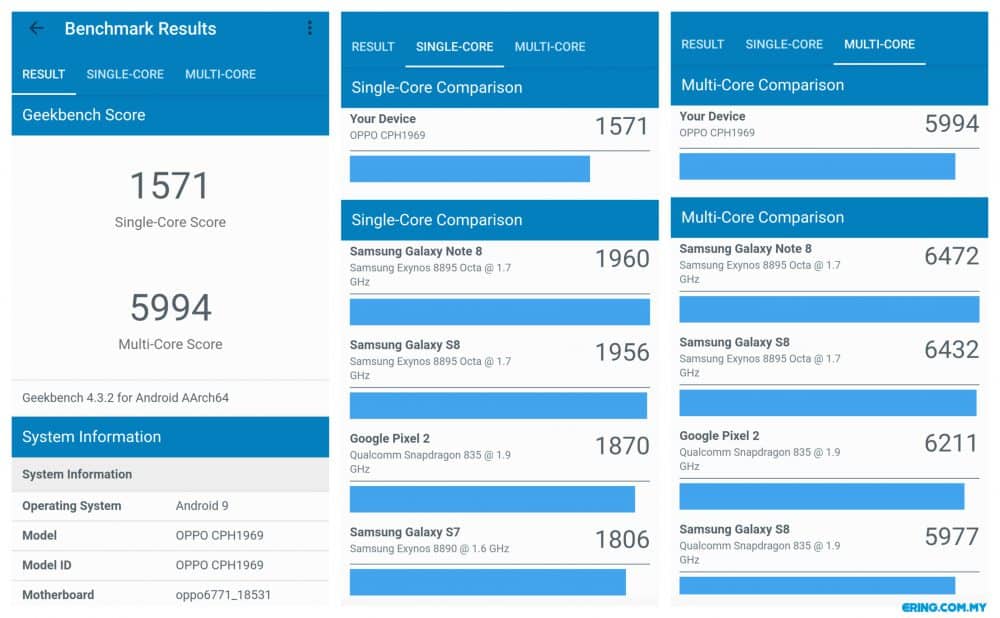The image size is (1000, 618).
Task: Switch to MULTI-CORE tab in the left panel
Action: [x=221, y=75]
